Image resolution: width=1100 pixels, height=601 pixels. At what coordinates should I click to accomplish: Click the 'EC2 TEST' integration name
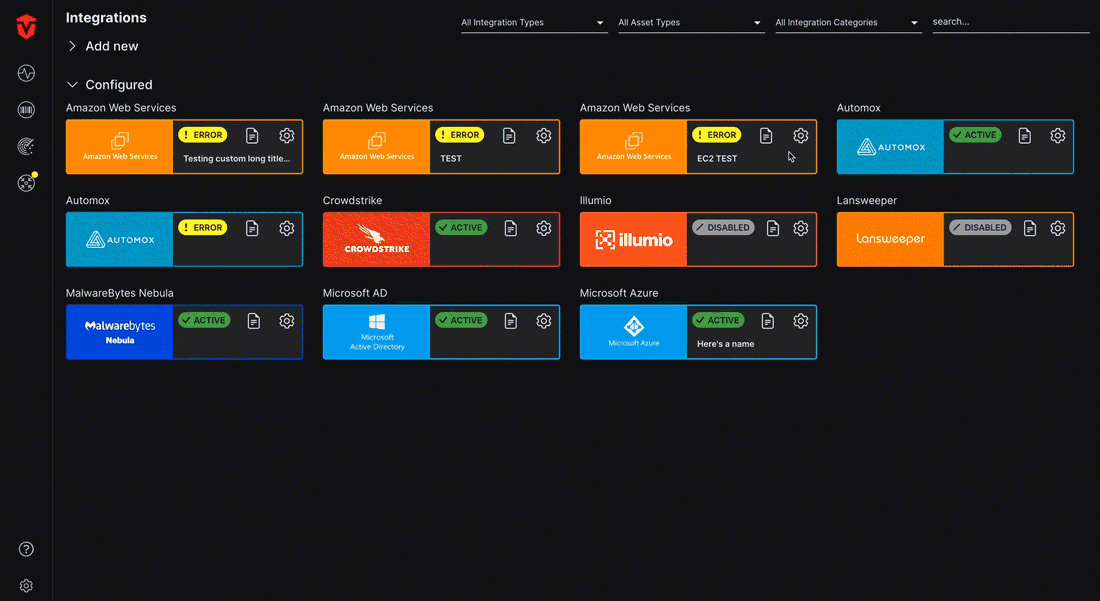pos(717,158)
